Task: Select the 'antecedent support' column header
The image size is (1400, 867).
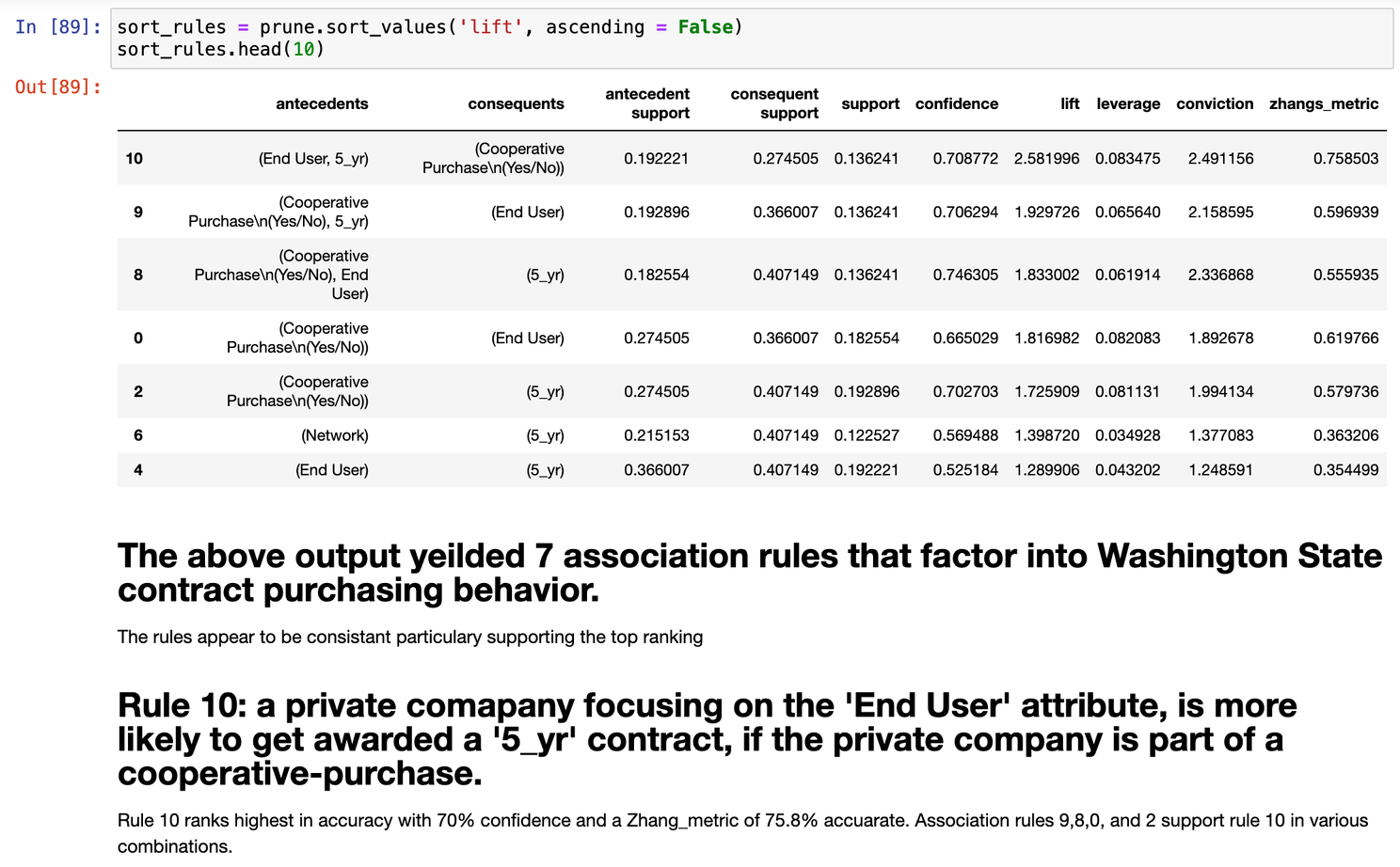Action: pos(647,103)
